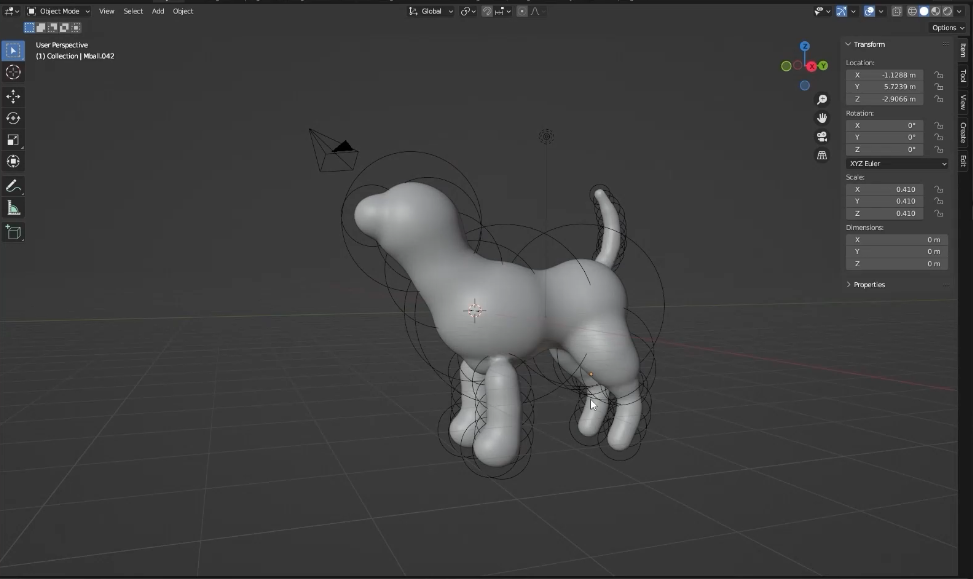
Task: Switch perspective/orthographic grid icon
Action: 822,155
